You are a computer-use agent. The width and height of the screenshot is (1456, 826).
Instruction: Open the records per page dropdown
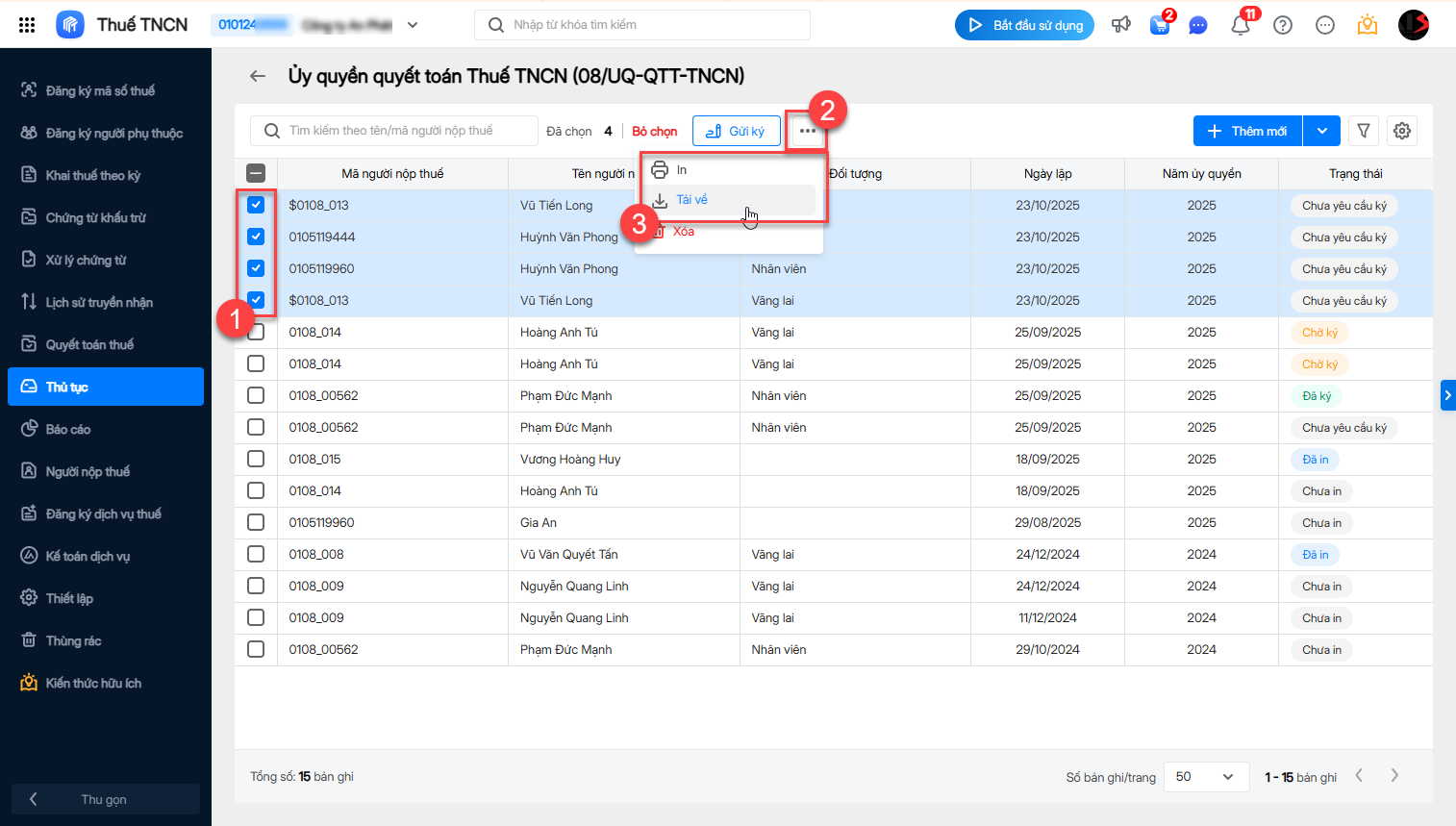click(1206, 777)
